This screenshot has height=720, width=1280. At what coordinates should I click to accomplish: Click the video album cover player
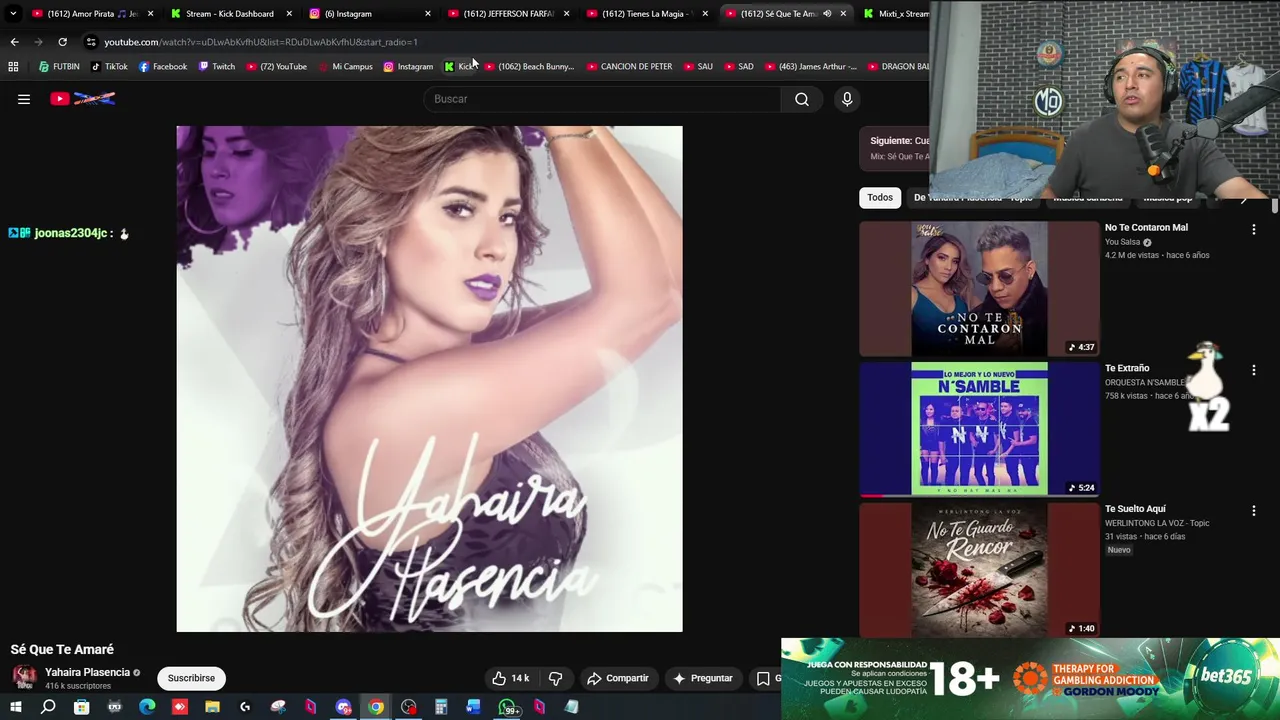[x=429, y=379]
